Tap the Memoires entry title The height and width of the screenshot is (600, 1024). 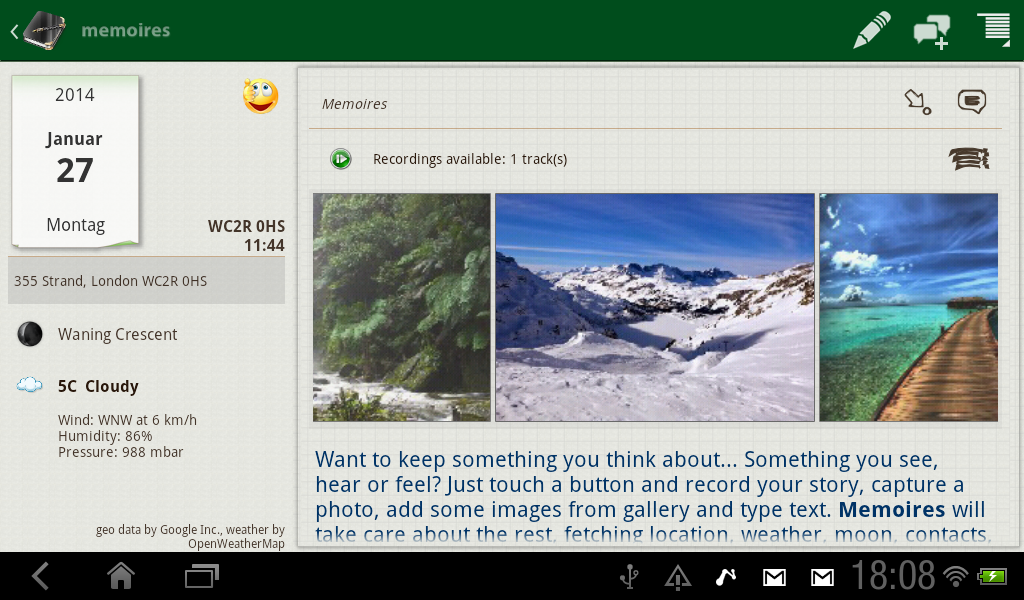click(355, 104)
